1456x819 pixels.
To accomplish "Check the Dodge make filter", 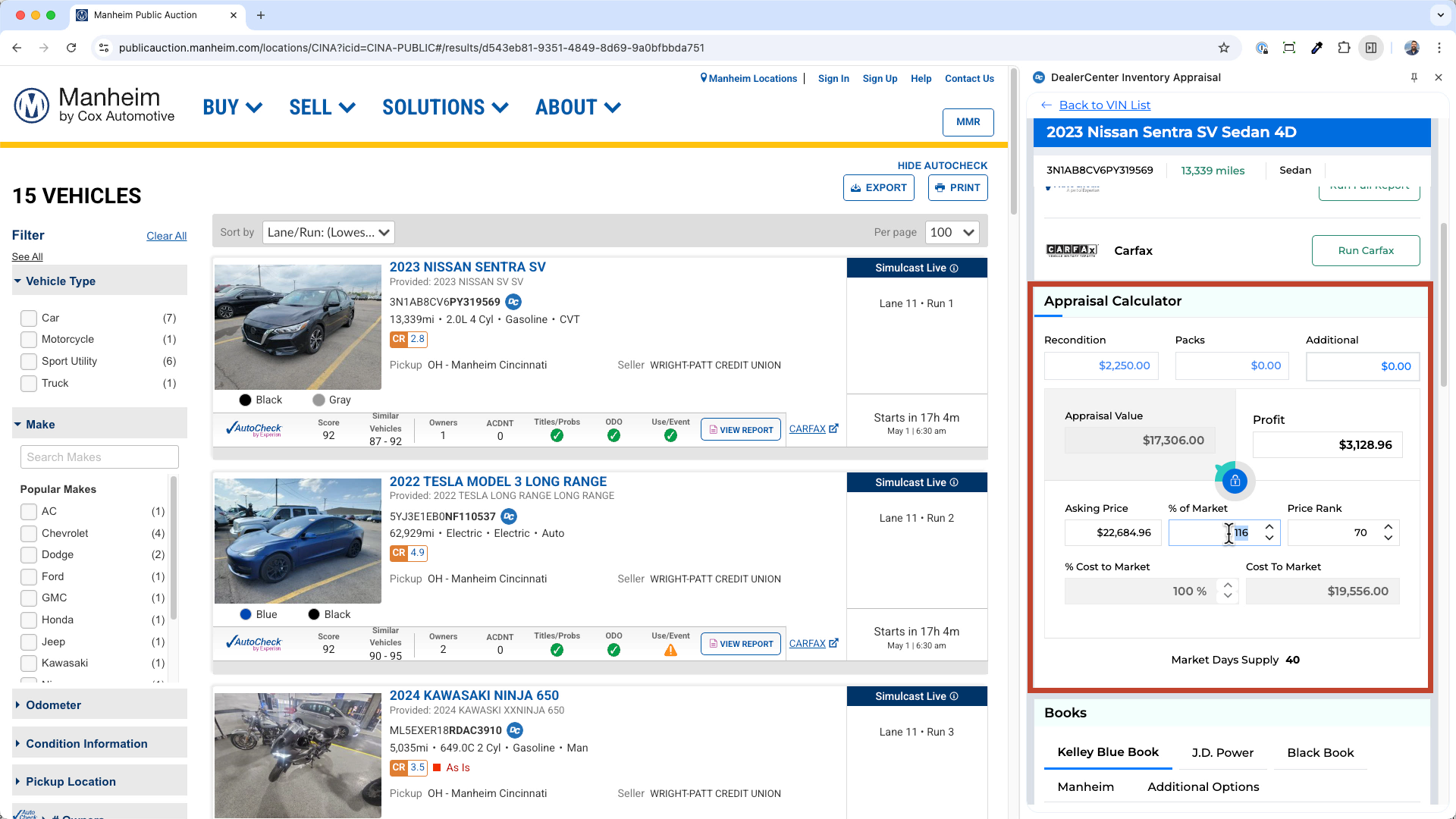I will click(x=29, y=555).
